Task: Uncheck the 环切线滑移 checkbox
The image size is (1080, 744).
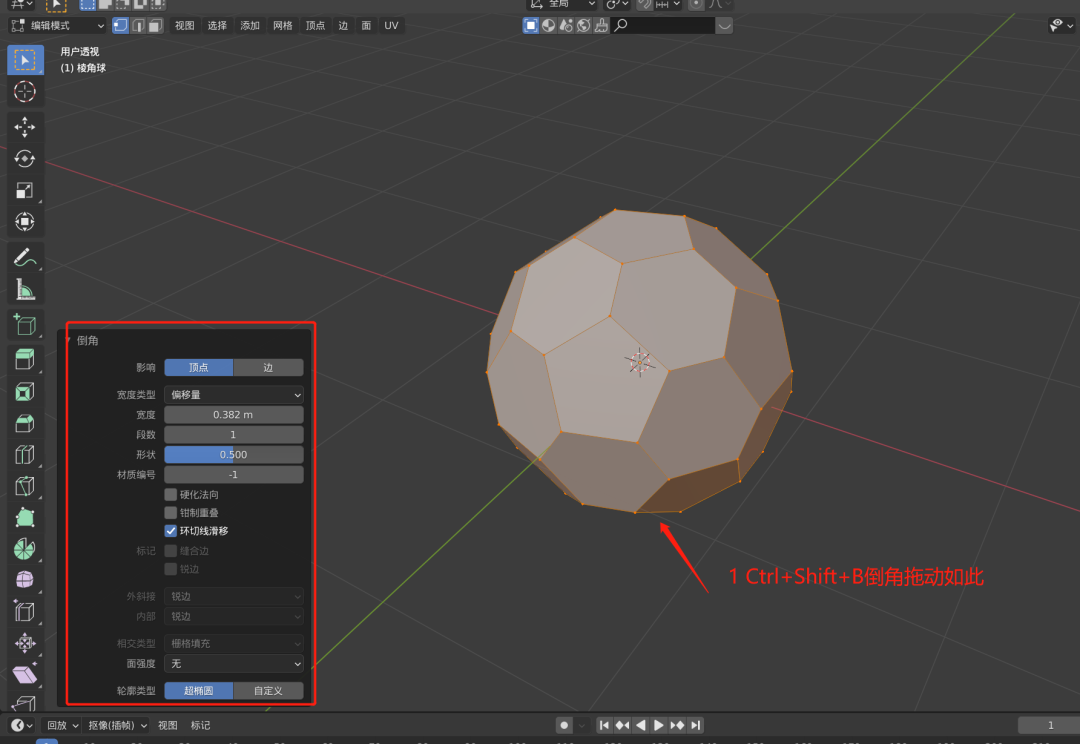Action: click(x=171, y=530)
